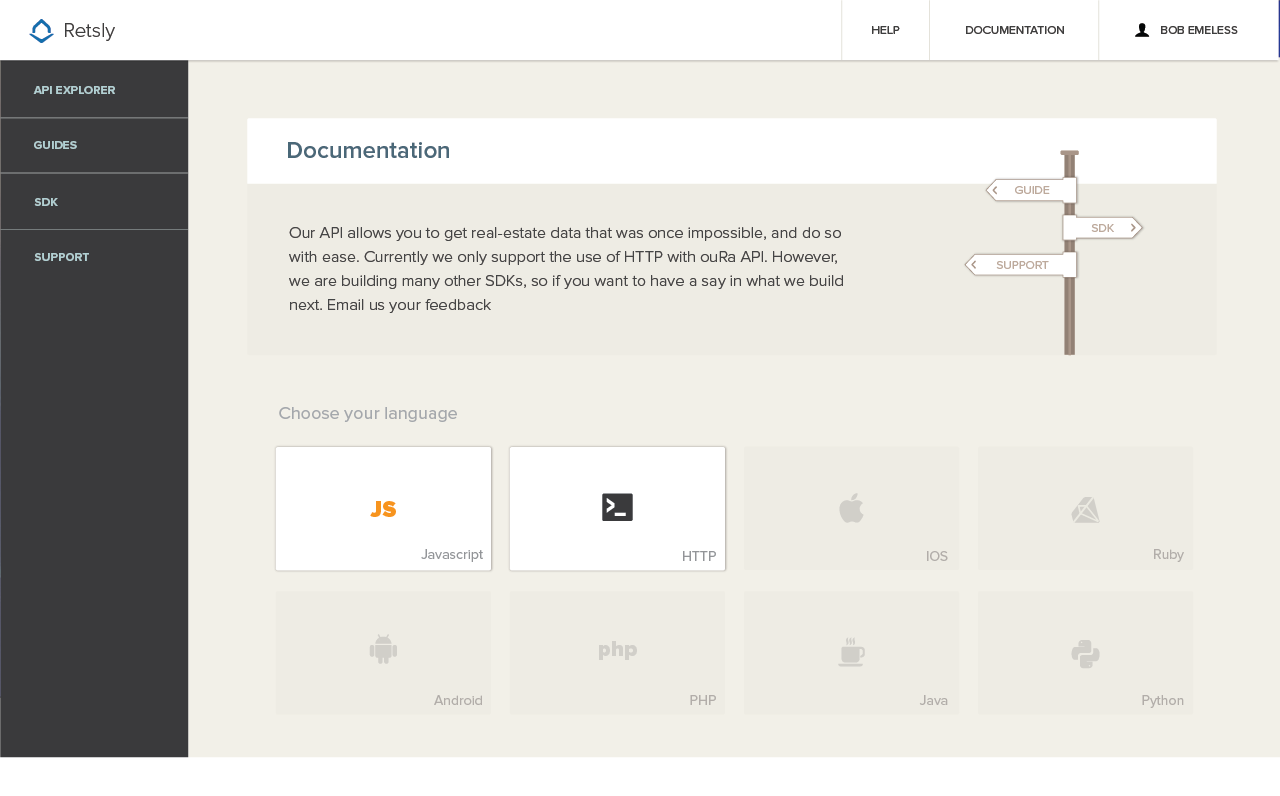This screenshot has height=796, width=1280.
Task: Select the HTTP terminal icon
Action: (x=617, y=507)
